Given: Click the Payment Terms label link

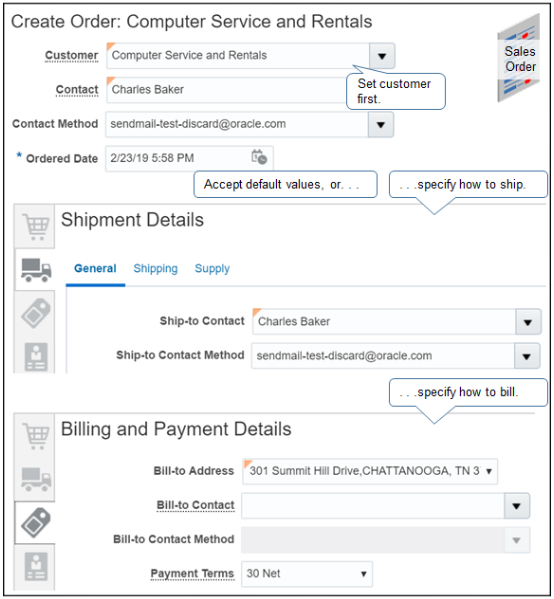Looking at the screenshot, I should (192, 574).
